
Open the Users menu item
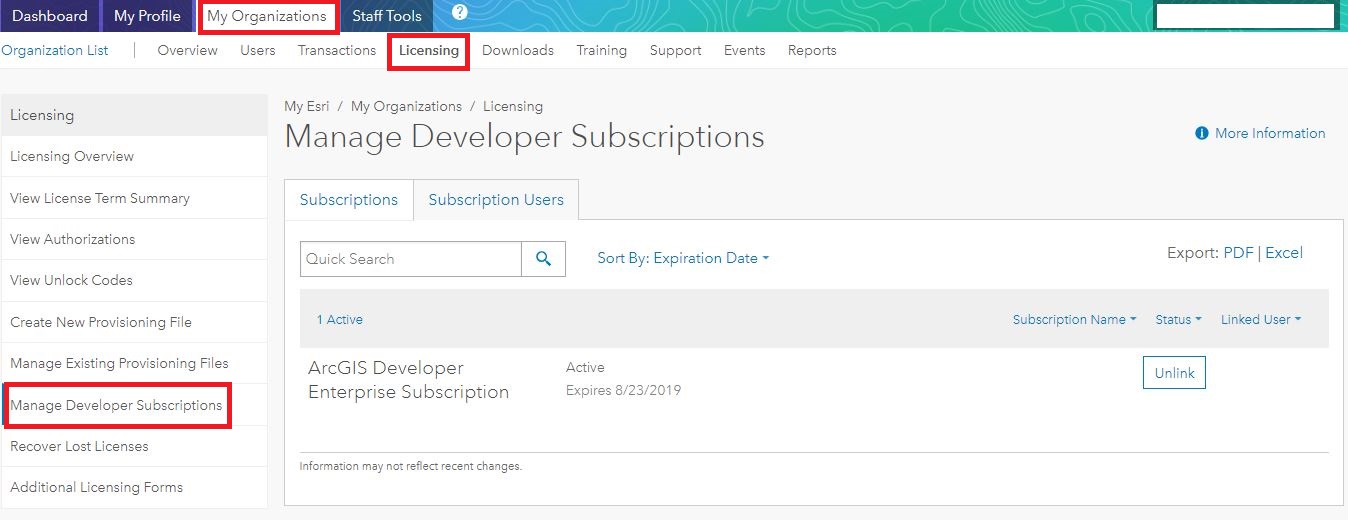pos(258,50)
